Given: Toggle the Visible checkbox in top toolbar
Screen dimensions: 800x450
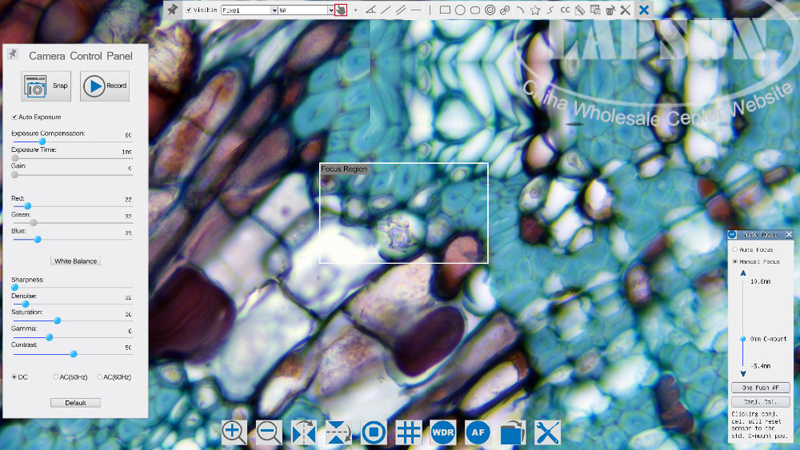Looking at the screenshot, I should (189, 10).
